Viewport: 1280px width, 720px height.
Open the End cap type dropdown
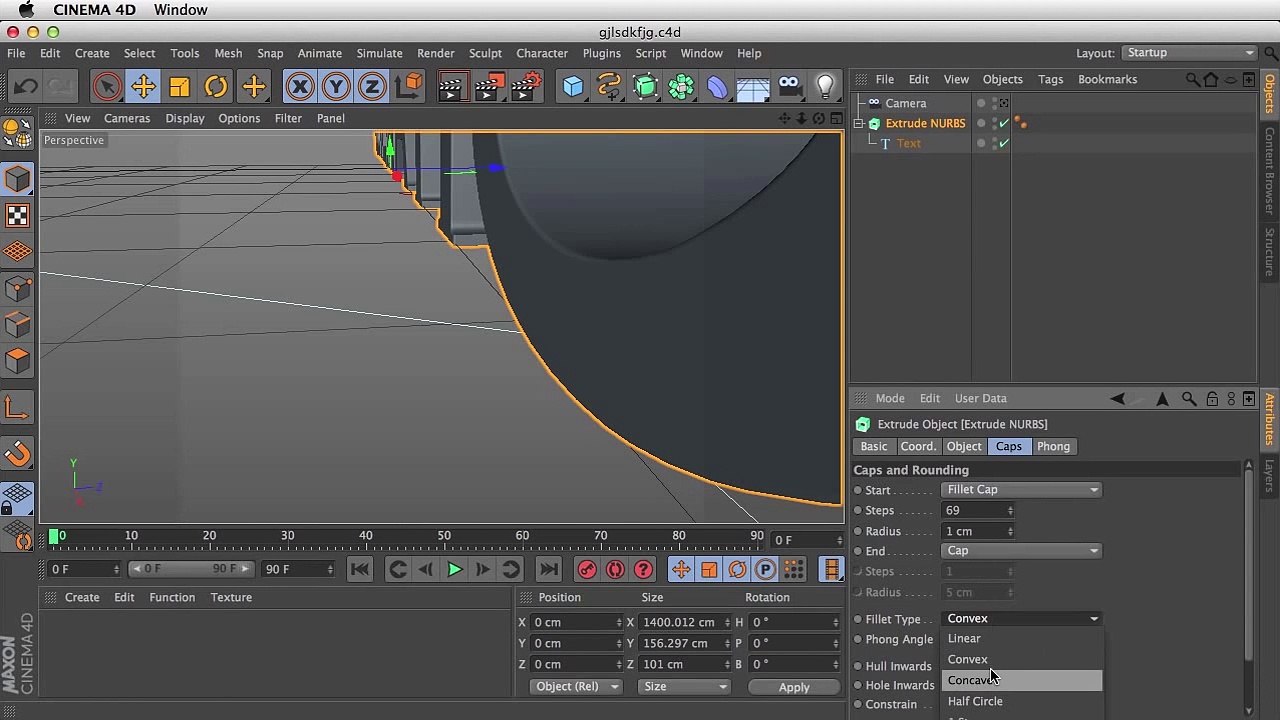coord(1021,551)
